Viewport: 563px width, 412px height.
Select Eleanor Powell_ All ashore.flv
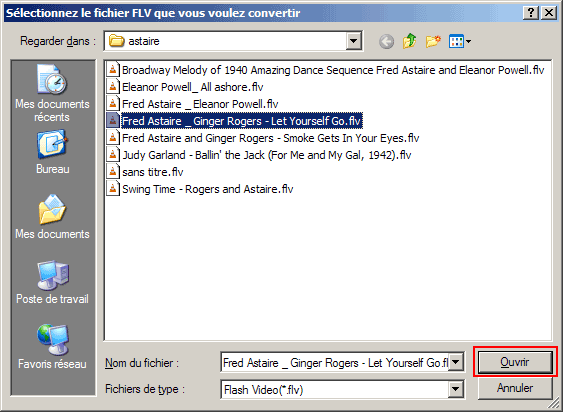click(x=192, y=87)
